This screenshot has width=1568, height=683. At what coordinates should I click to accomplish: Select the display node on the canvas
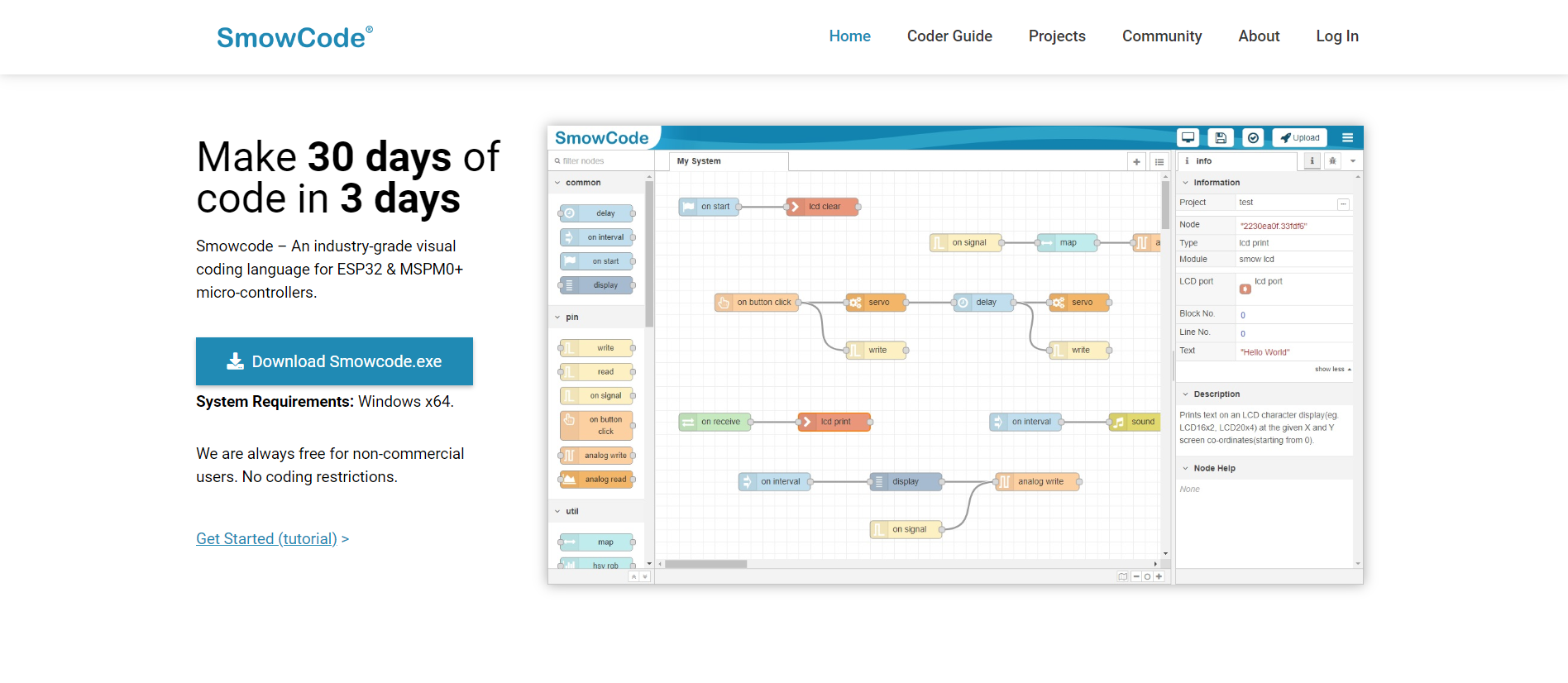[906, 482]
